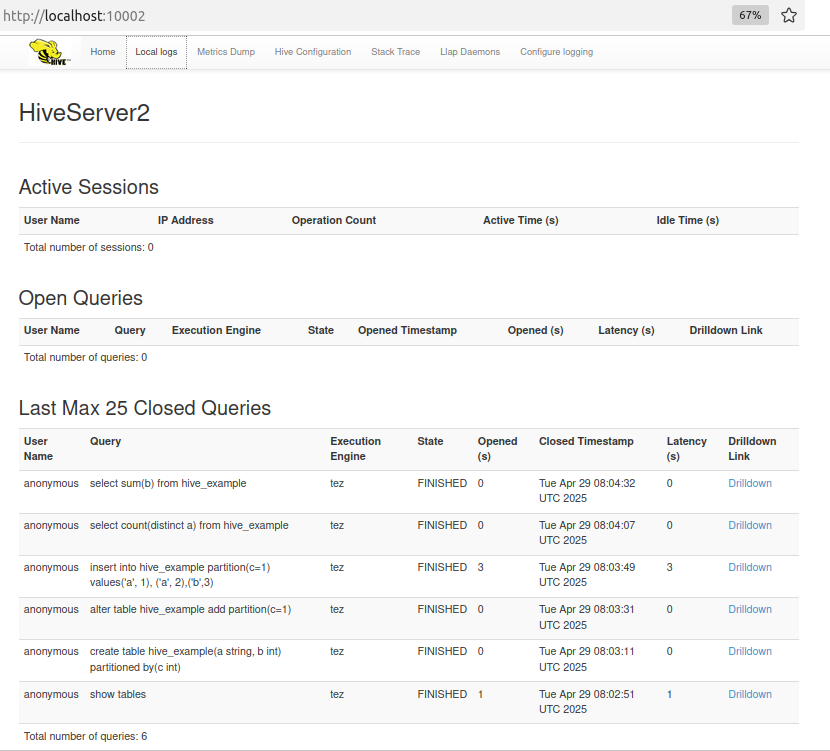The height and width of the screenshot is (751, 830).
Task: Click the 'Tue Apr 29 08:02:51 UTC 2025' timestamp
Action: pyautogui.click(x=587, y=701)
